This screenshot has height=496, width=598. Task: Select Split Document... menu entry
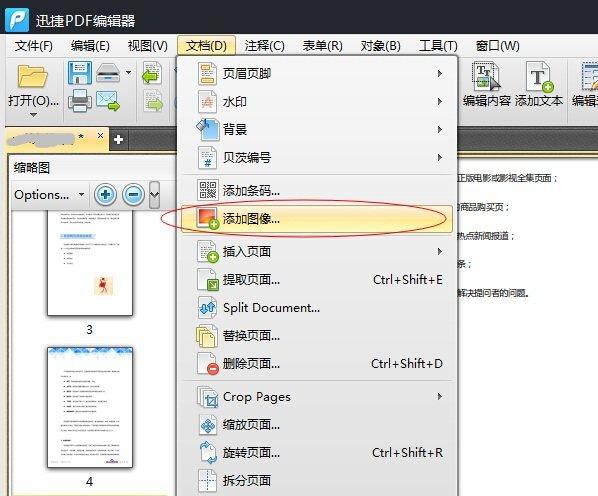click(x=317, y=308)
